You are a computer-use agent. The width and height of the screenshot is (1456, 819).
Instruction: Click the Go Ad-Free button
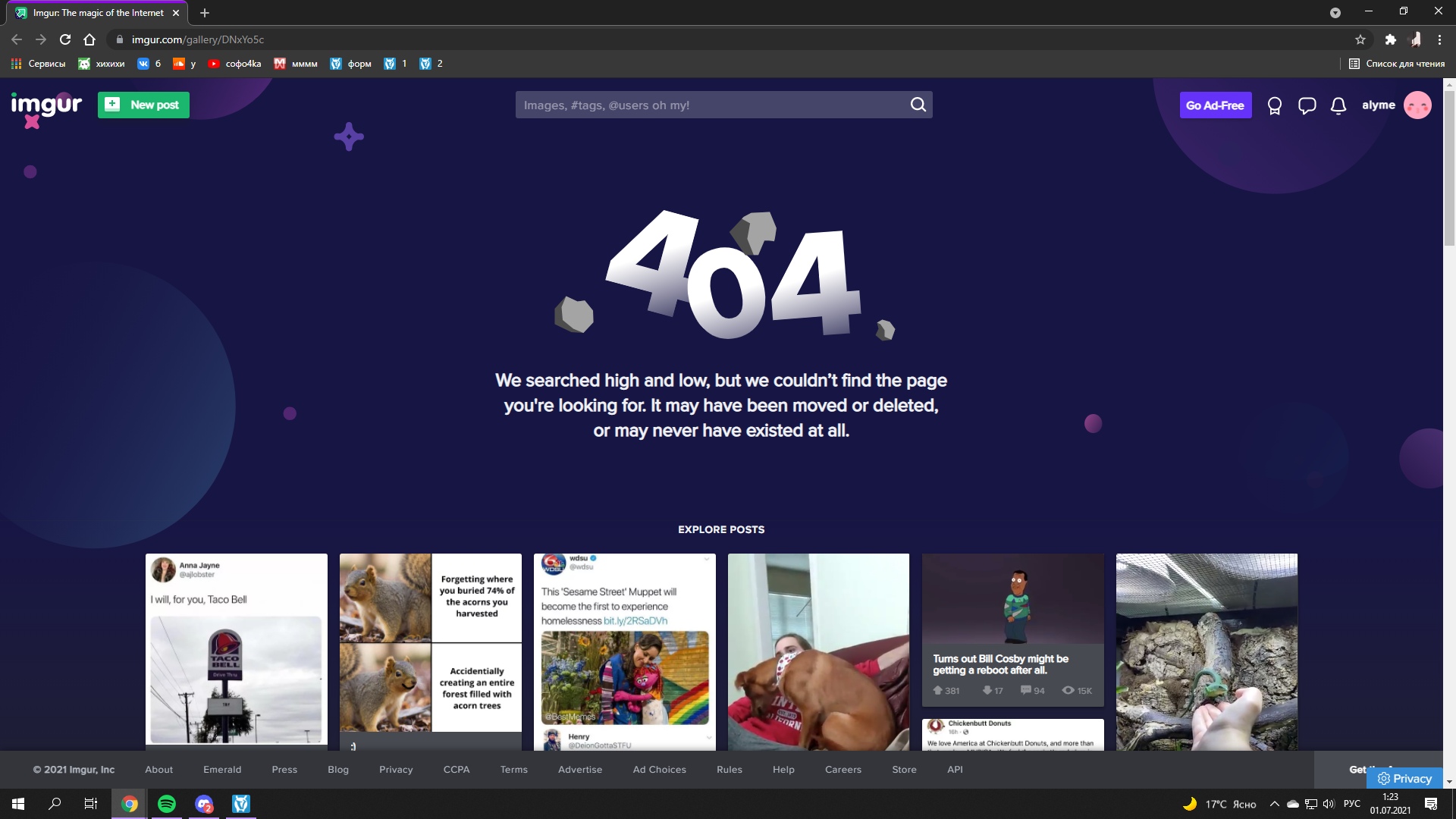[x=1215, y=105]
